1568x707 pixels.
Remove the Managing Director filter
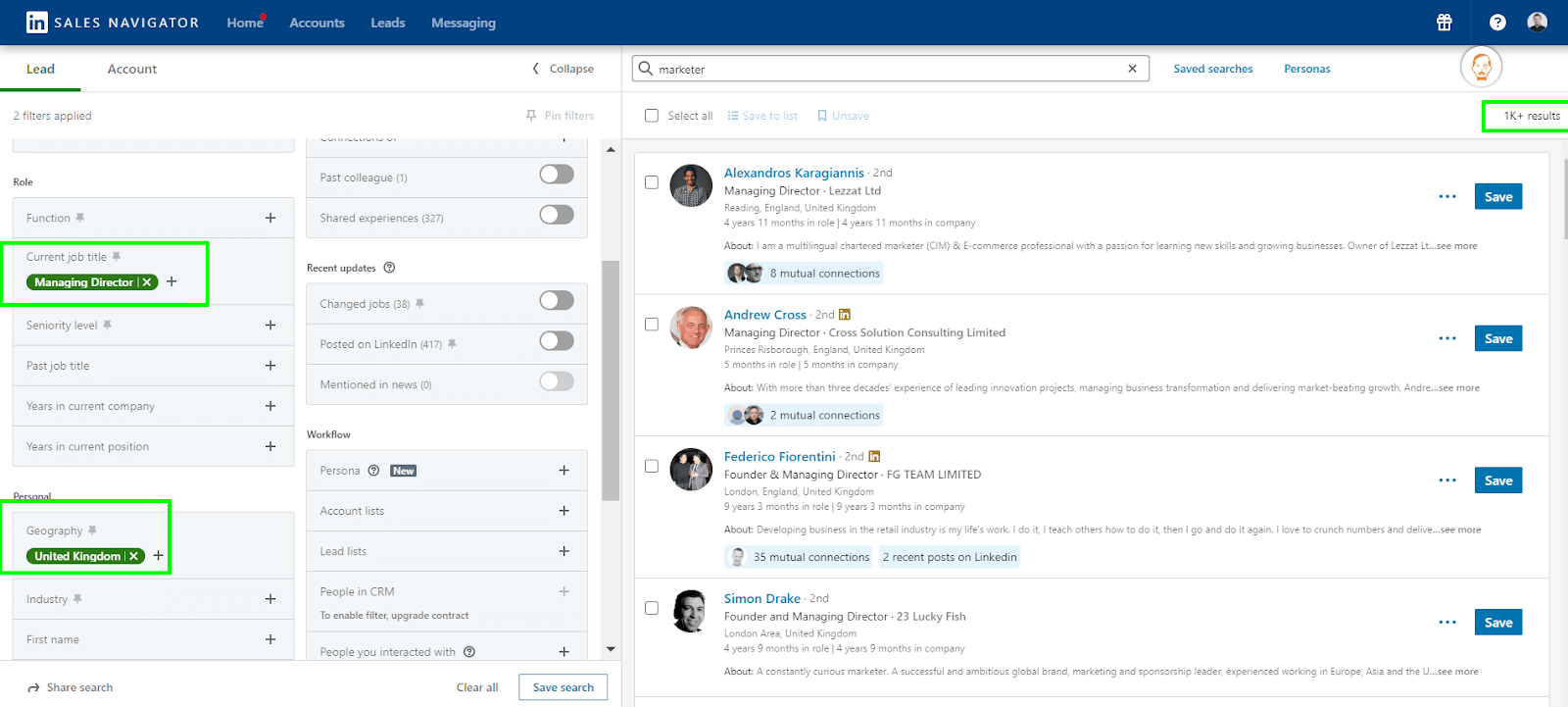tap(147, 282)
